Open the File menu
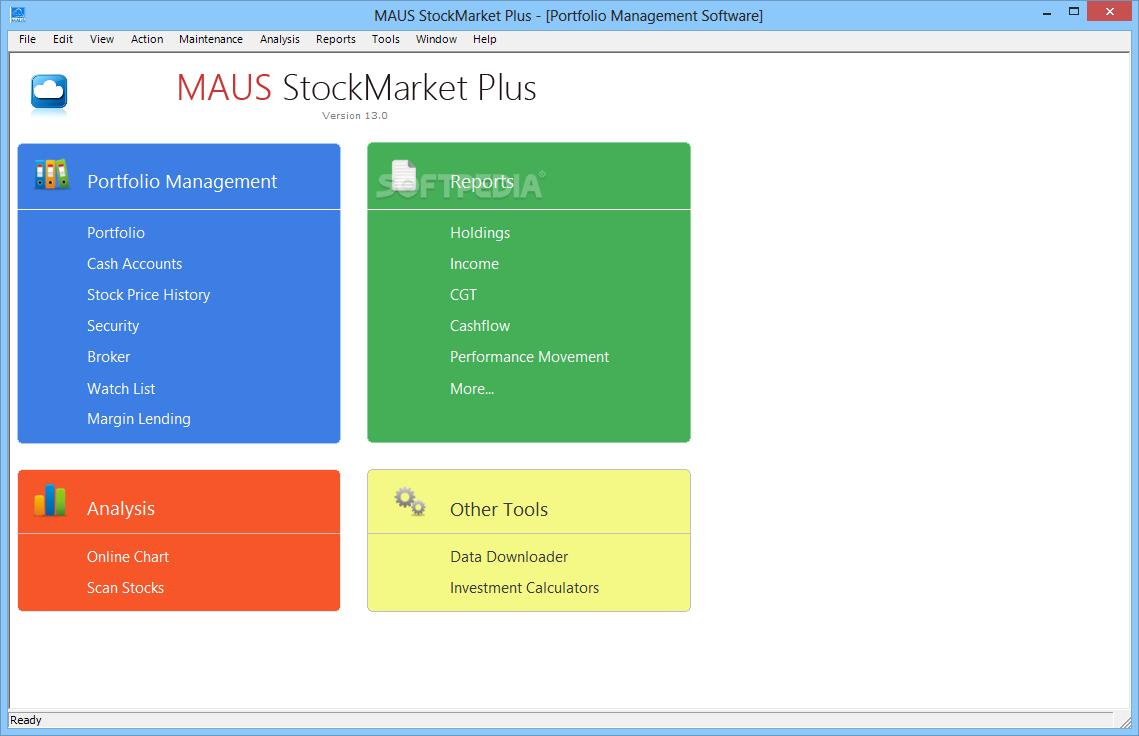 pyautogui.click(x=28, y=39)
